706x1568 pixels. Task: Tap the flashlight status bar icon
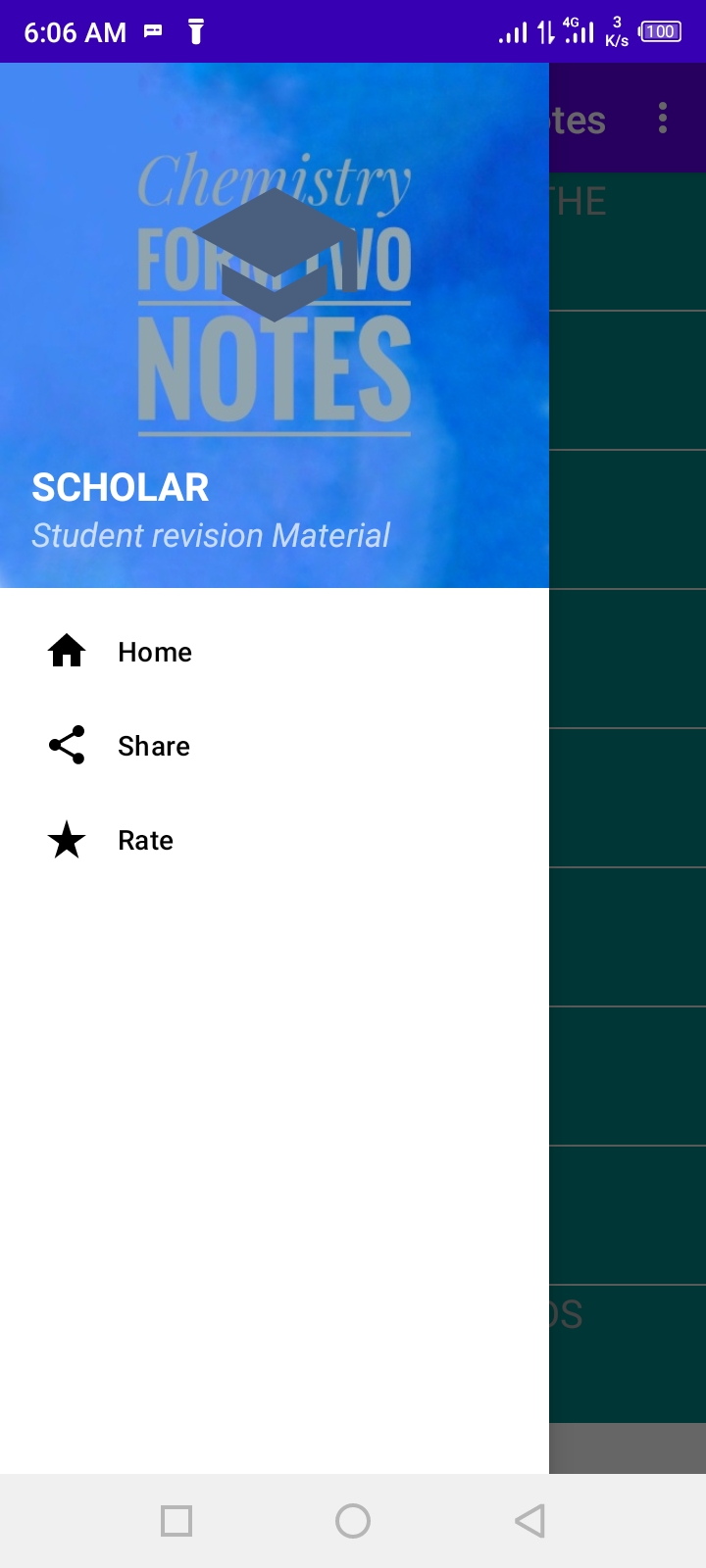point(196,31)
